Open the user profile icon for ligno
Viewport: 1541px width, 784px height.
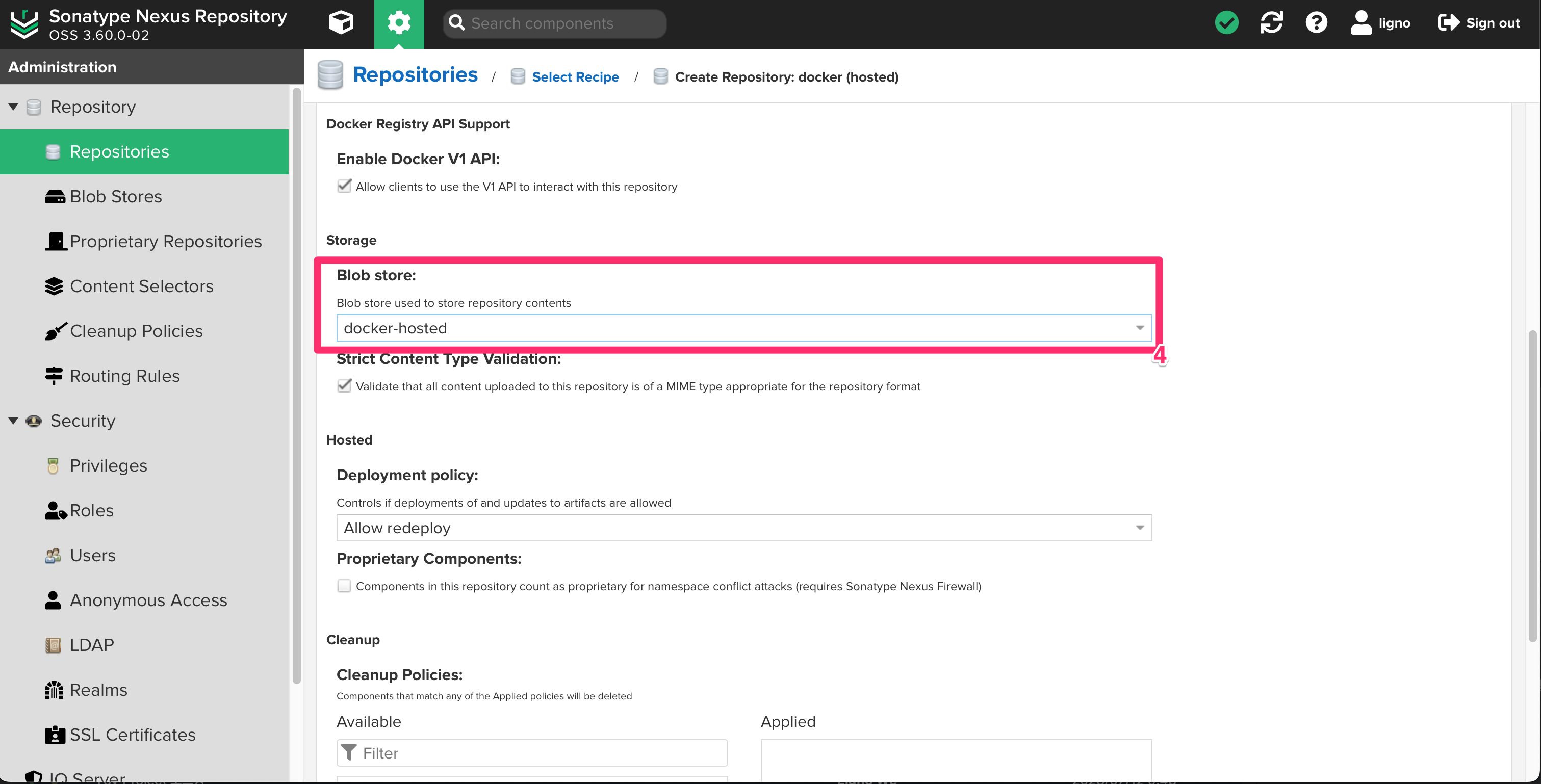point(1360,23)
